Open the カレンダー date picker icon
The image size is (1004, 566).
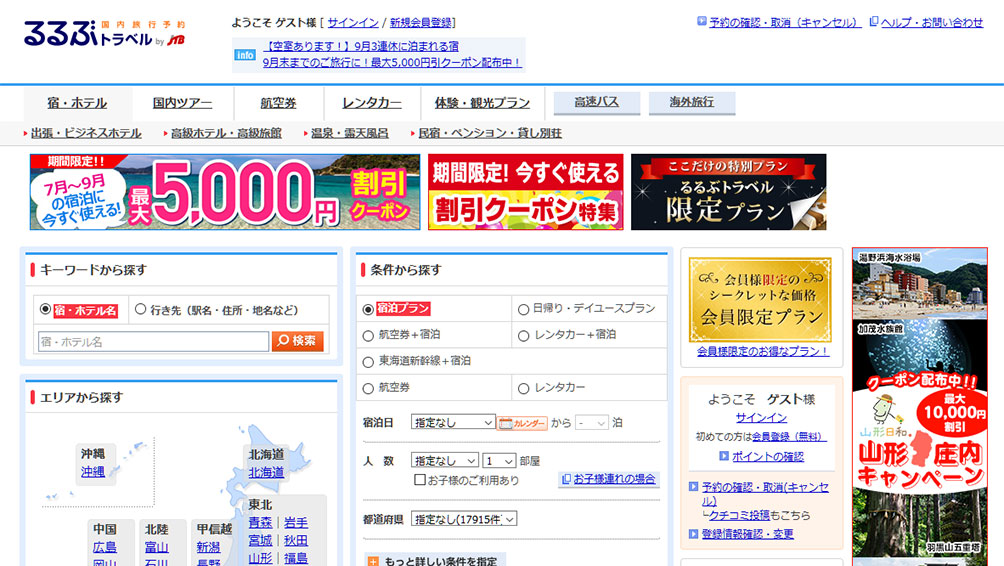tap(522, 423)
